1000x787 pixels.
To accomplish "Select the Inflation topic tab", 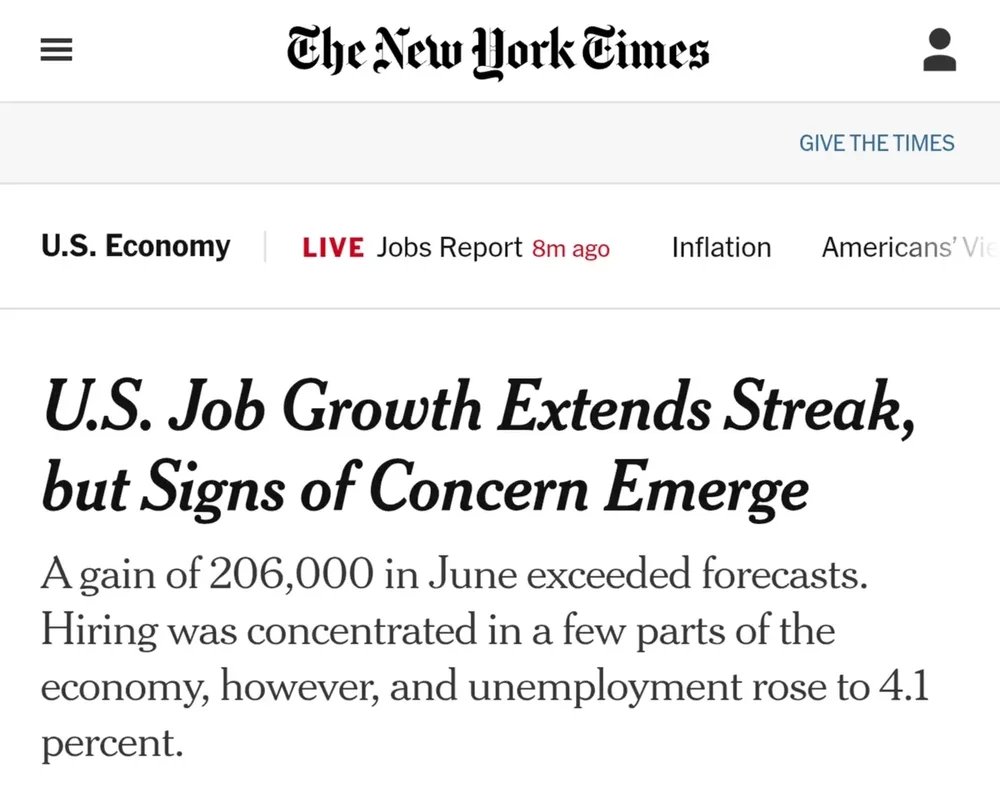I will pos(721,247).
